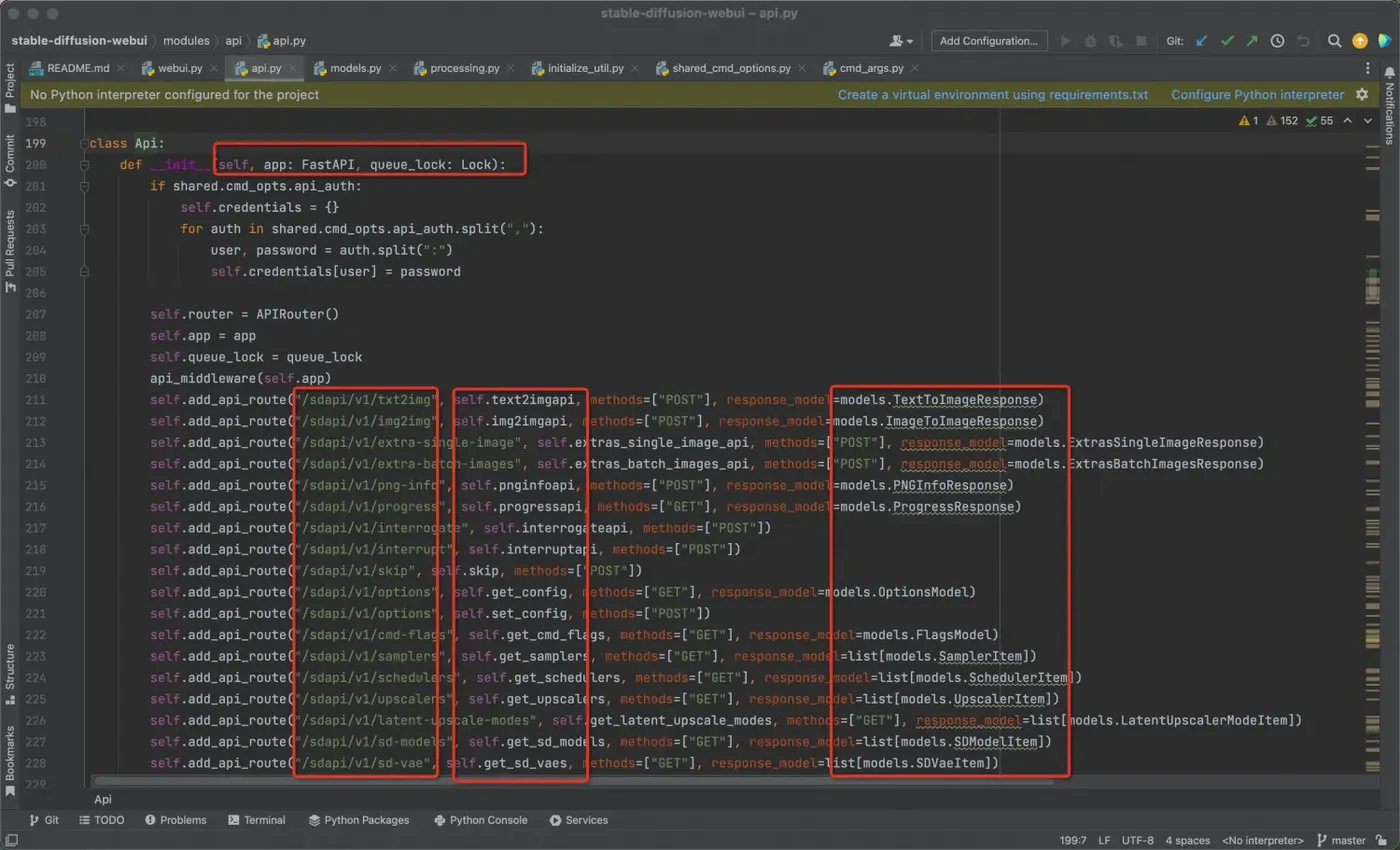Image resolution: width=1400 pixels, height=850 pixels.
Task: Open the Python Console tool window
Action: (x=481, y=820)
